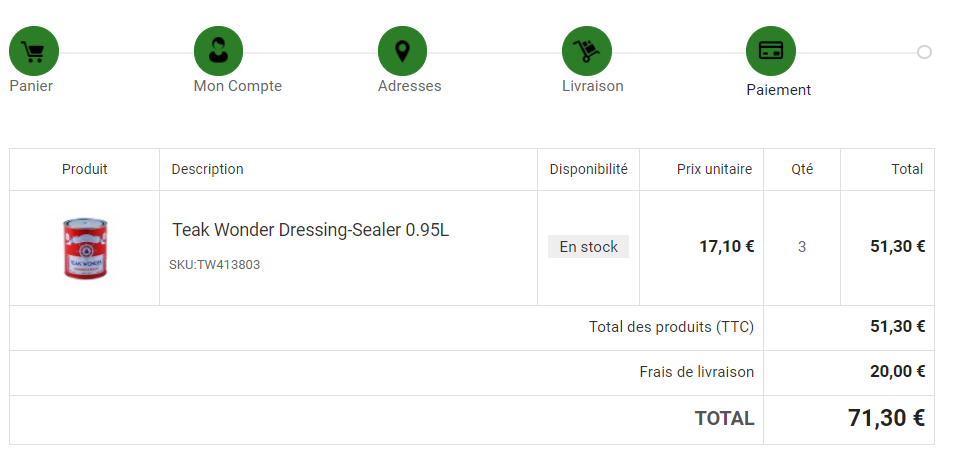Click the En stock availability badge
The width and height of the screenshot is (958, 469).
(588, 247)
